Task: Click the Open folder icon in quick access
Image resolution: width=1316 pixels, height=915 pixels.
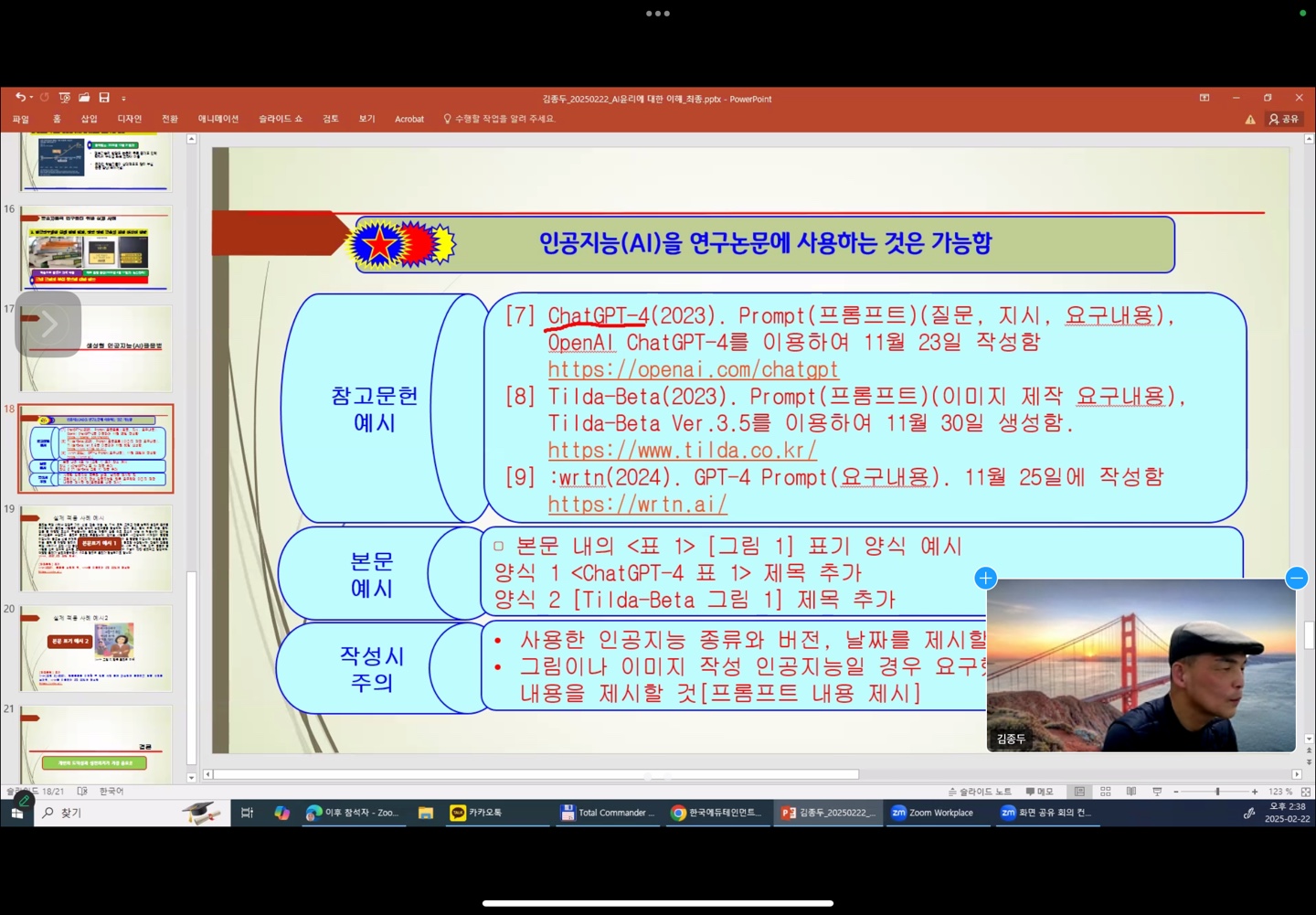Action: pos(84,98)
